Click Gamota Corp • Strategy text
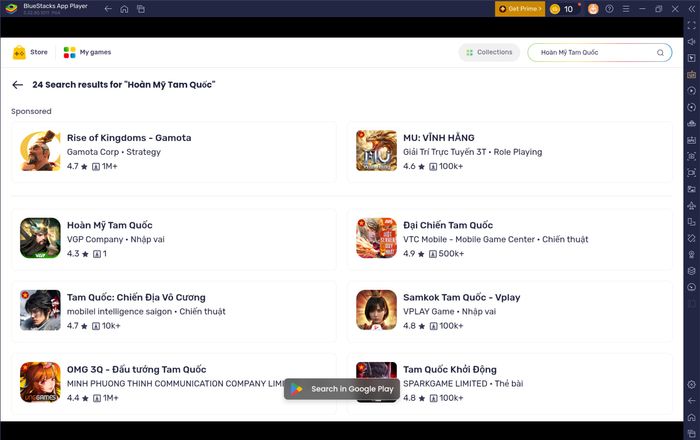 [114, 152]
